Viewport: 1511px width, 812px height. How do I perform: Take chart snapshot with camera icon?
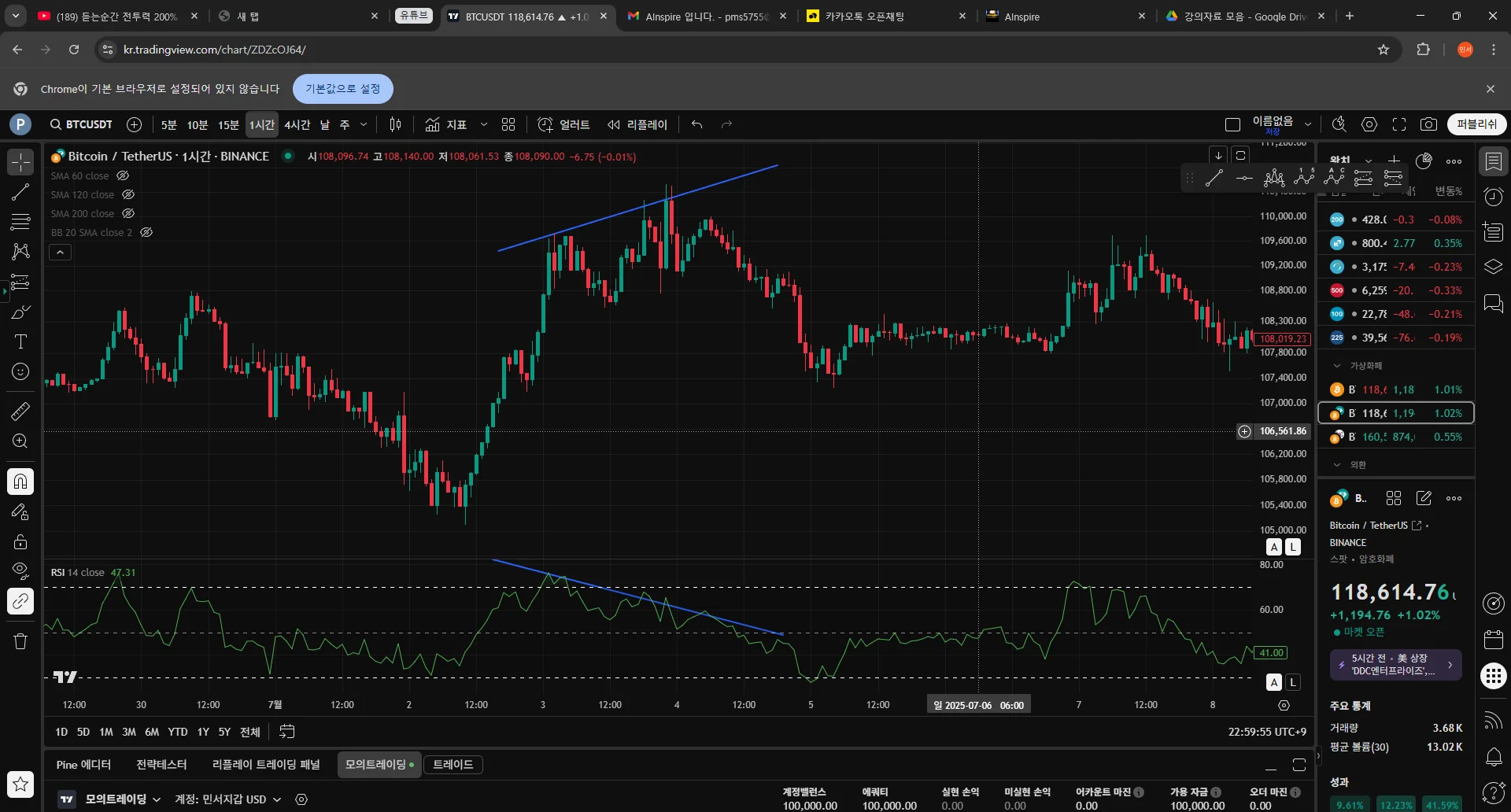coord(1428,124)
